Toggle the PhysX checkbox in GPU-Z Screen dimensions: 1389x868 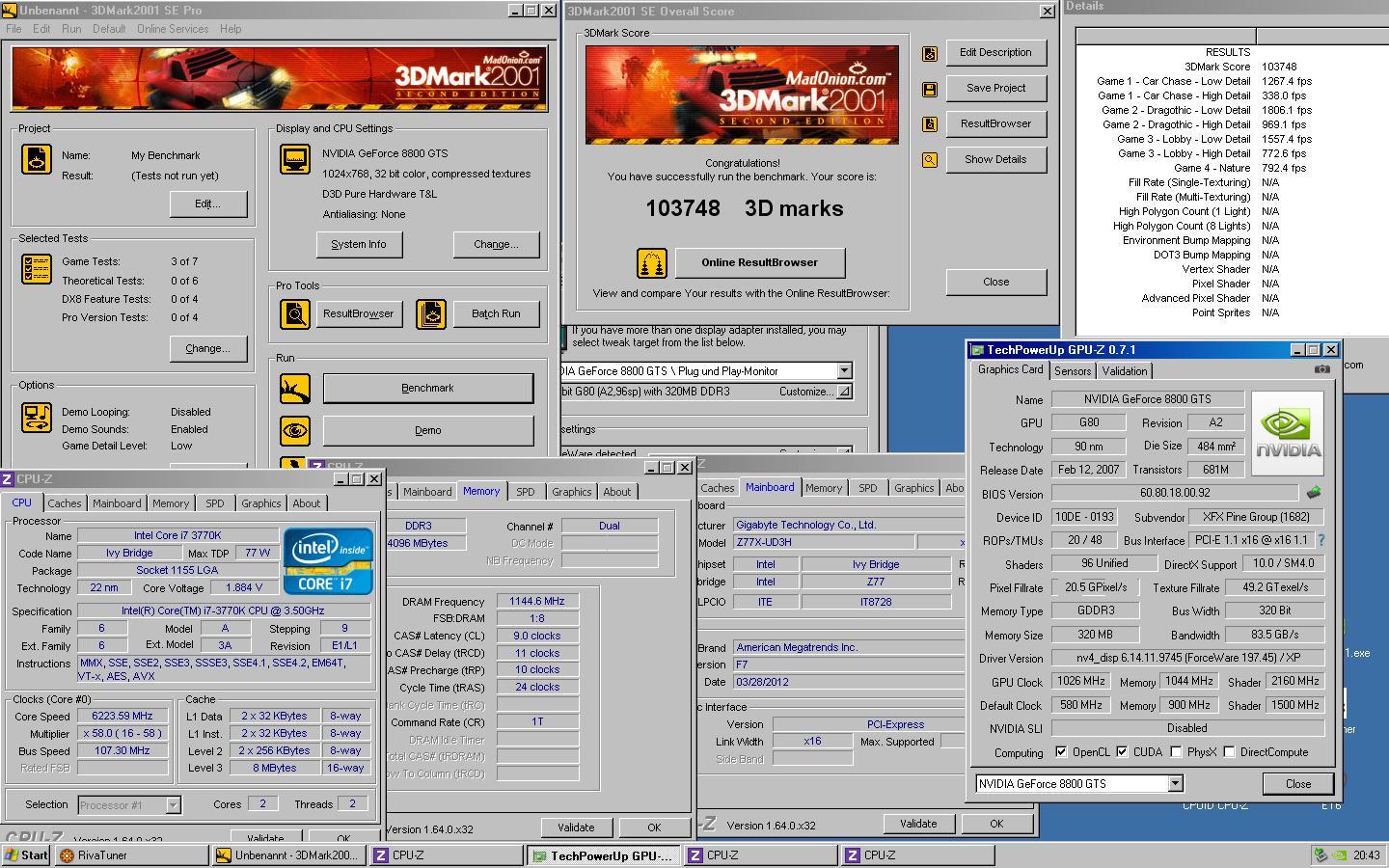(1176, 752)
